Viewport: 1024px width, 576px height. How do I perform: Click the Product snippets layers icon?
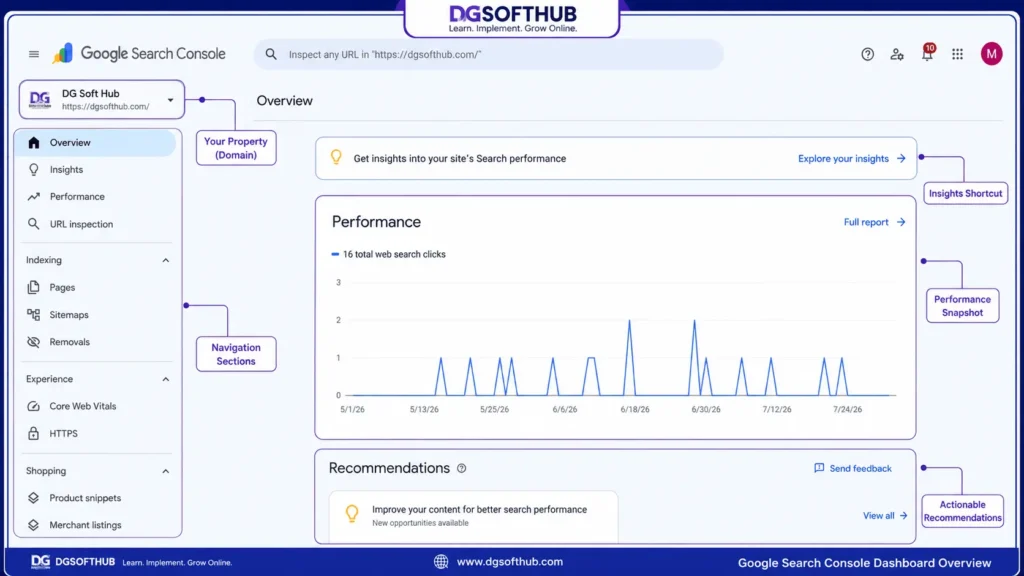[33, 498]
